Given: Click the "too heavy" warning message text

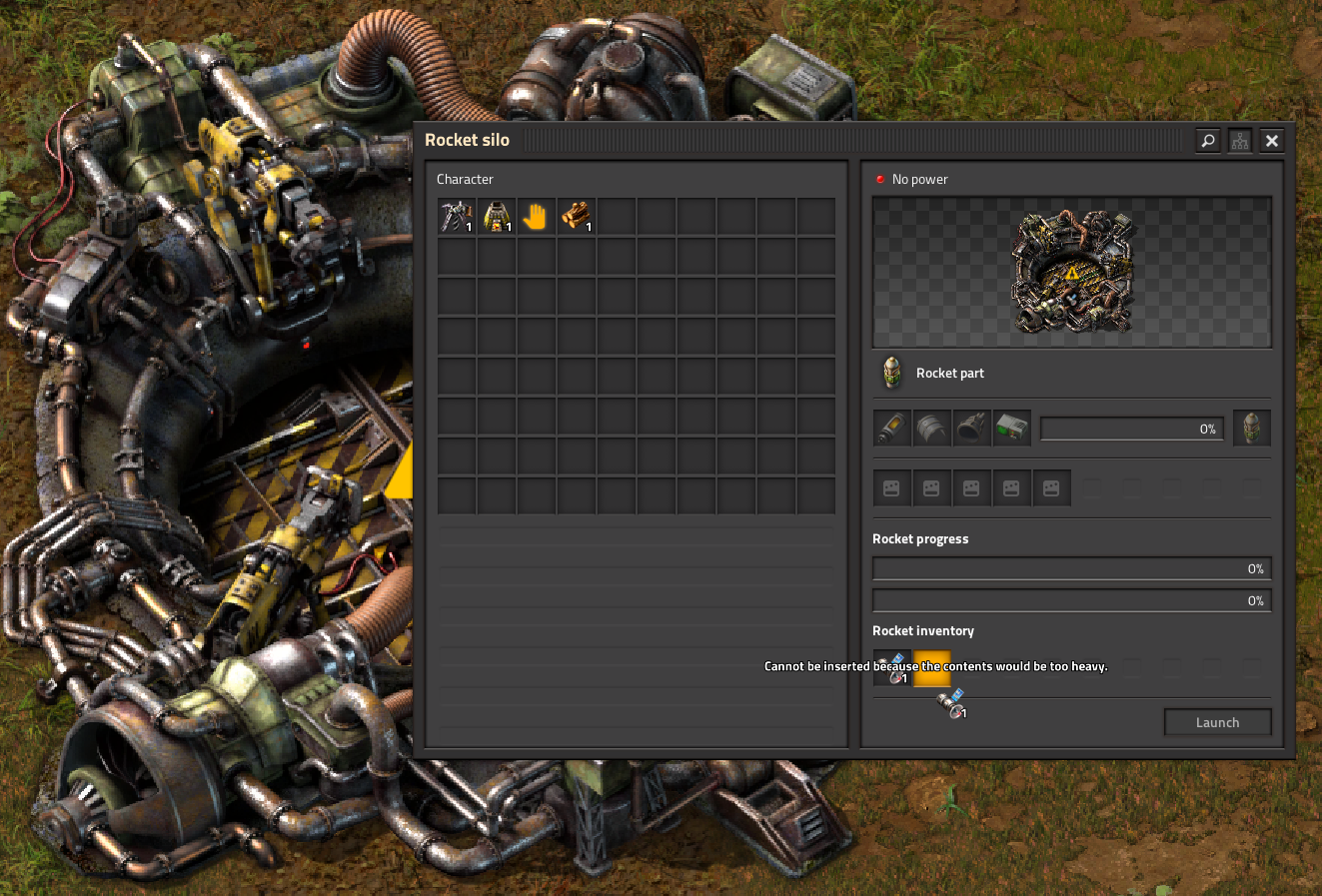Looking at the screenshot, I should [936, 666].
